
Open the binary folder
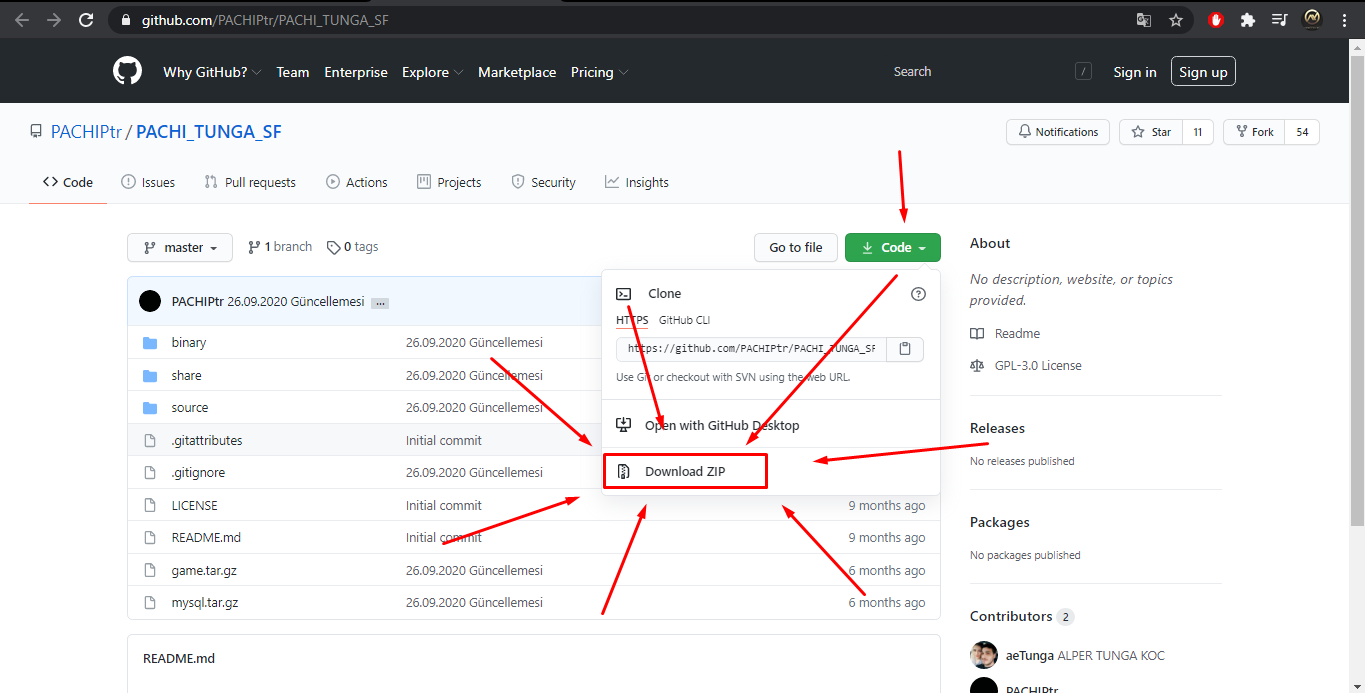(x=189, y=342)
